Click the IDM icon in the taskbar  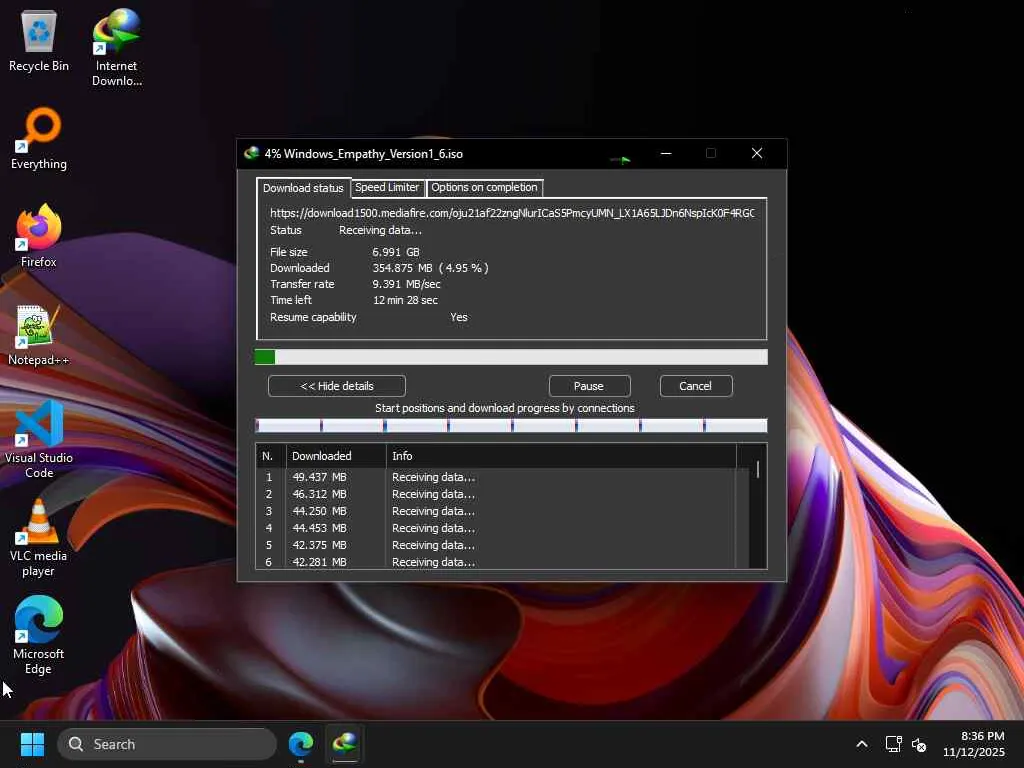(344, 744)
